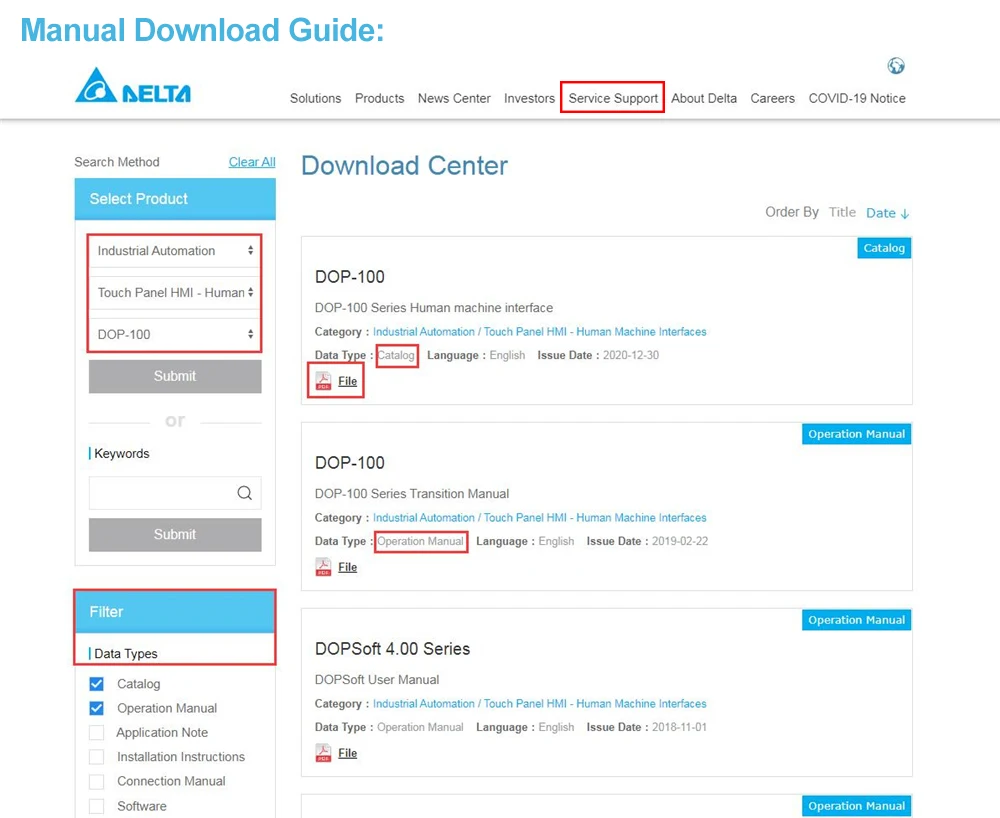Tick the Connection Manual checkbox
The image size is (1000, 818).
(x=96, y=781)
